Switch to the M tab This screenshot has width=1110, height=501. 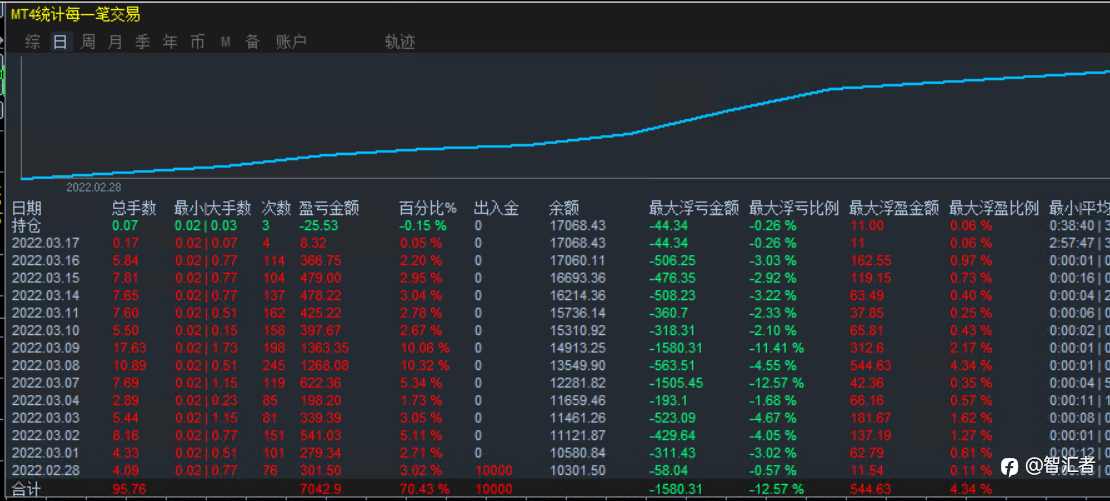tap(225, 42)
